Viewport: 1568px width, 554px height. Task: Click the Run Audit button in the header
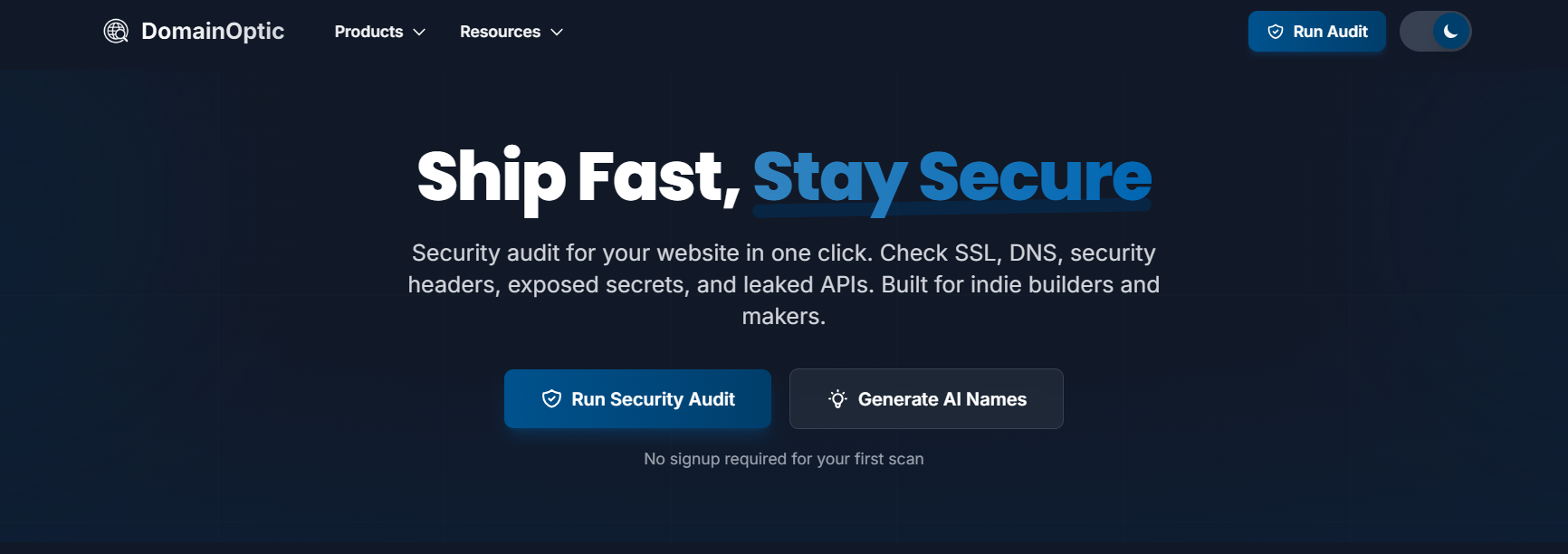pos(1316,31)
